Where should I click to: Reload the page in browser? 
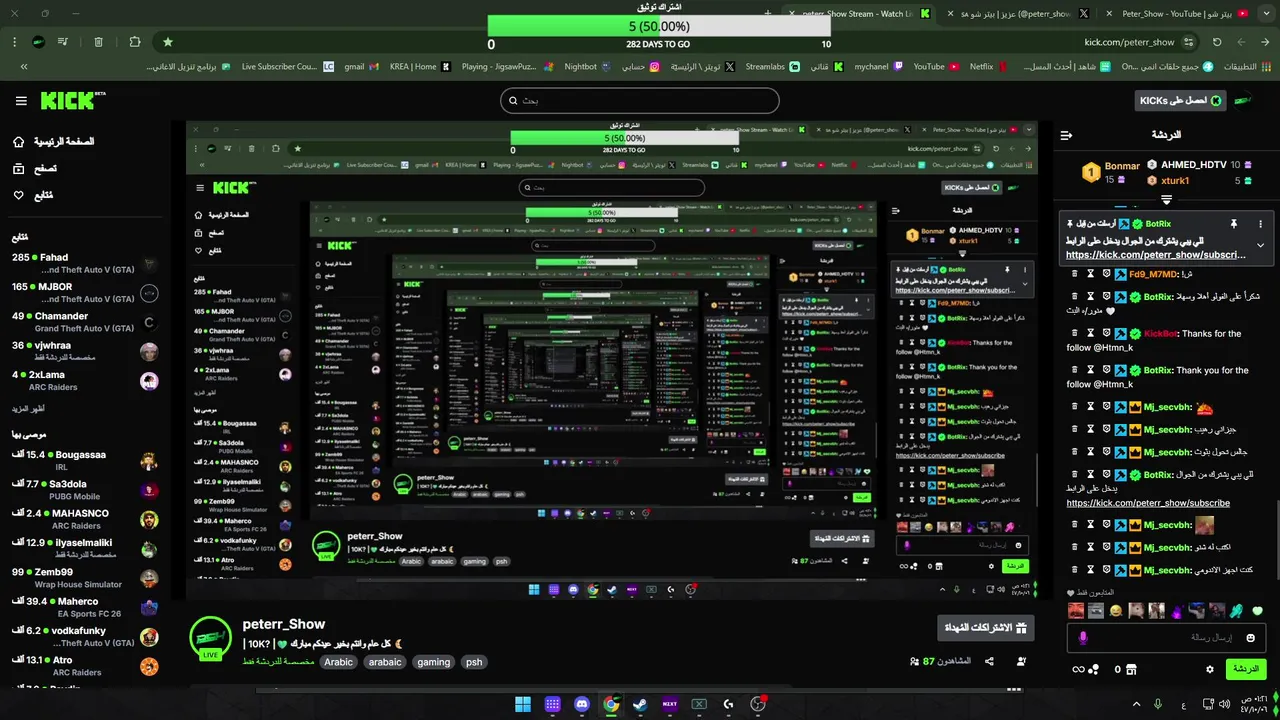point(1217,42)
